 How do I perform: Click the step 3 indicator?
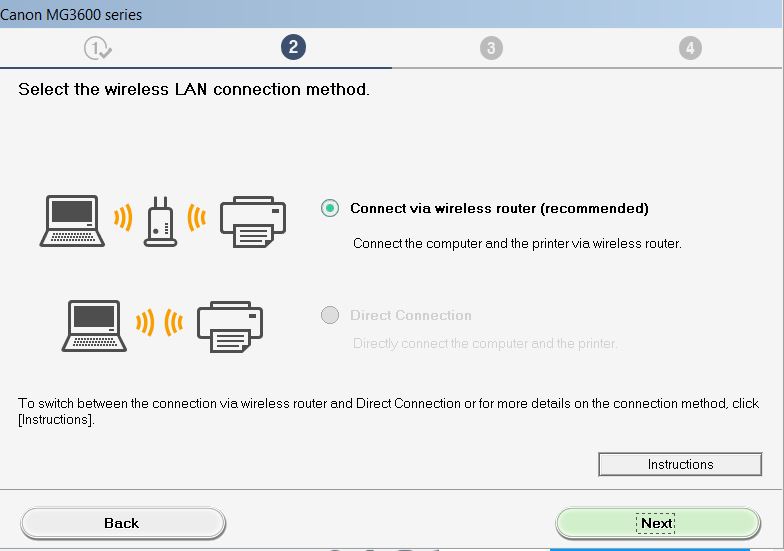point(490,48)
